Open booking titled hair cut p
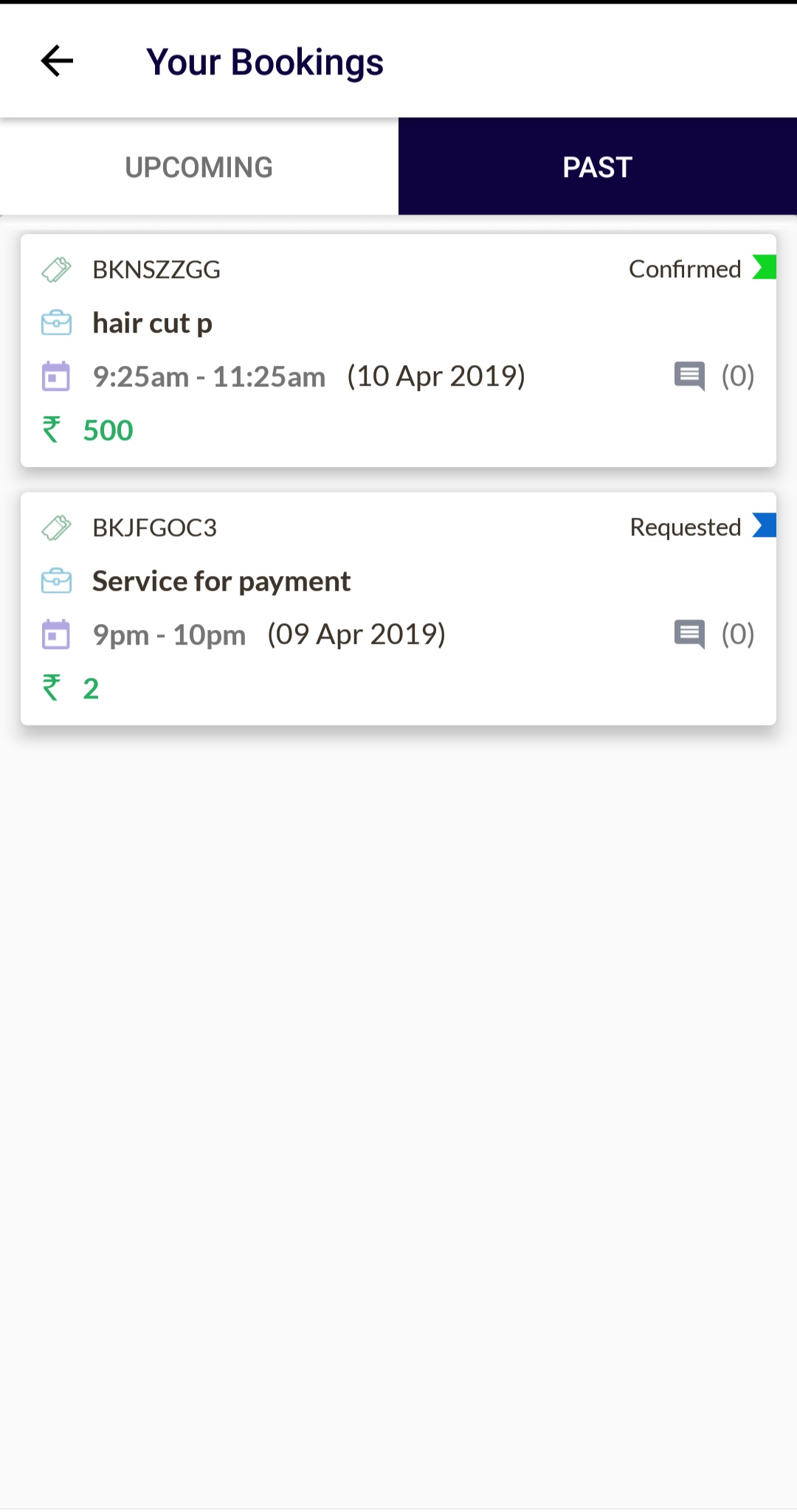Screen dimensions: 797x1512 [153, 323]
